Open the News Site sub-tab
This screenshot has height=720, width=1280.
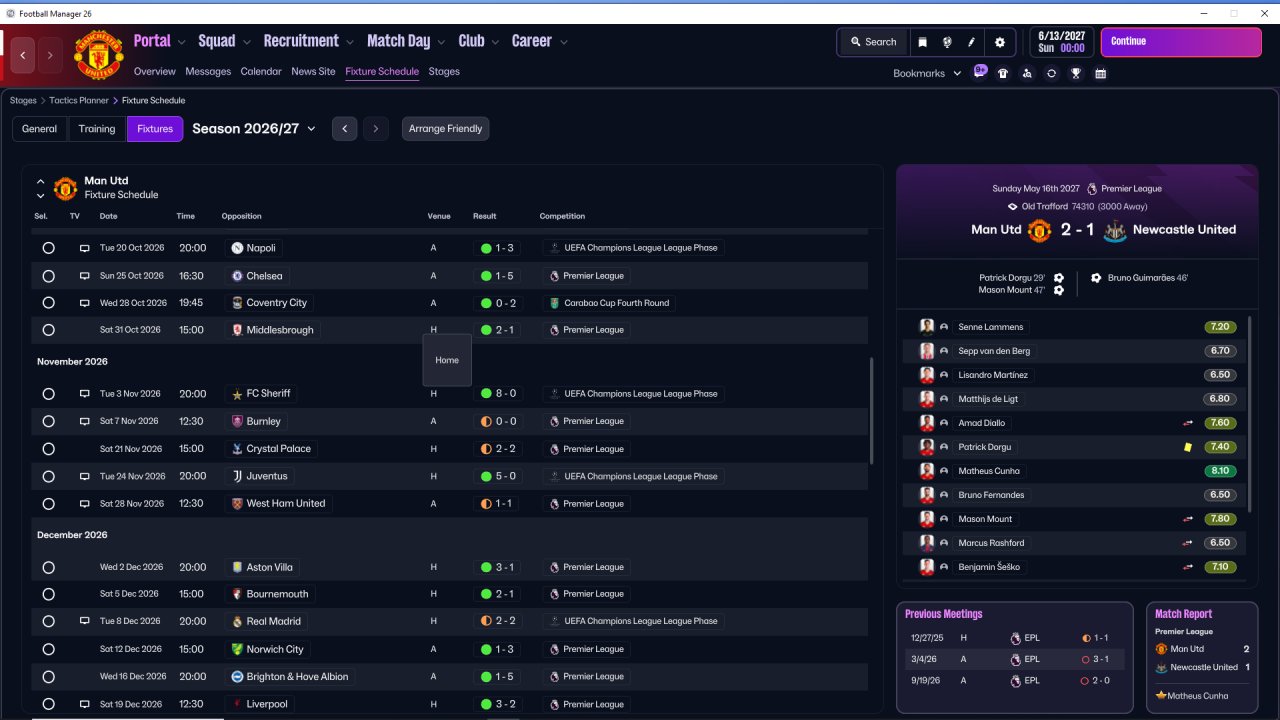[313, 72]
